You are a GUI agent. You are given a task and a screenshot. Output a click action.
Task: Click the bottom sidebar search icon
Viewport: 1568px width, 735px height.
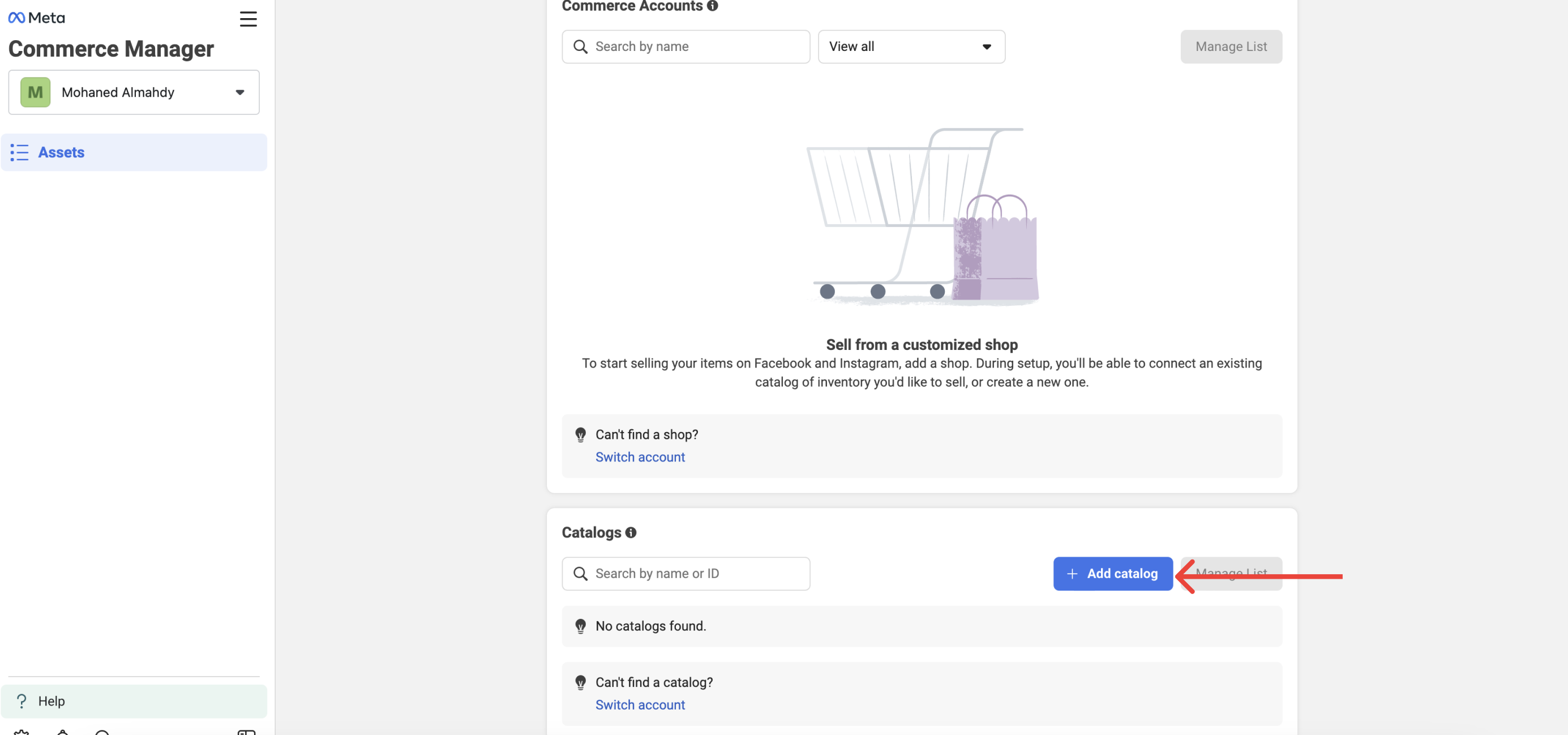(102, 732)
